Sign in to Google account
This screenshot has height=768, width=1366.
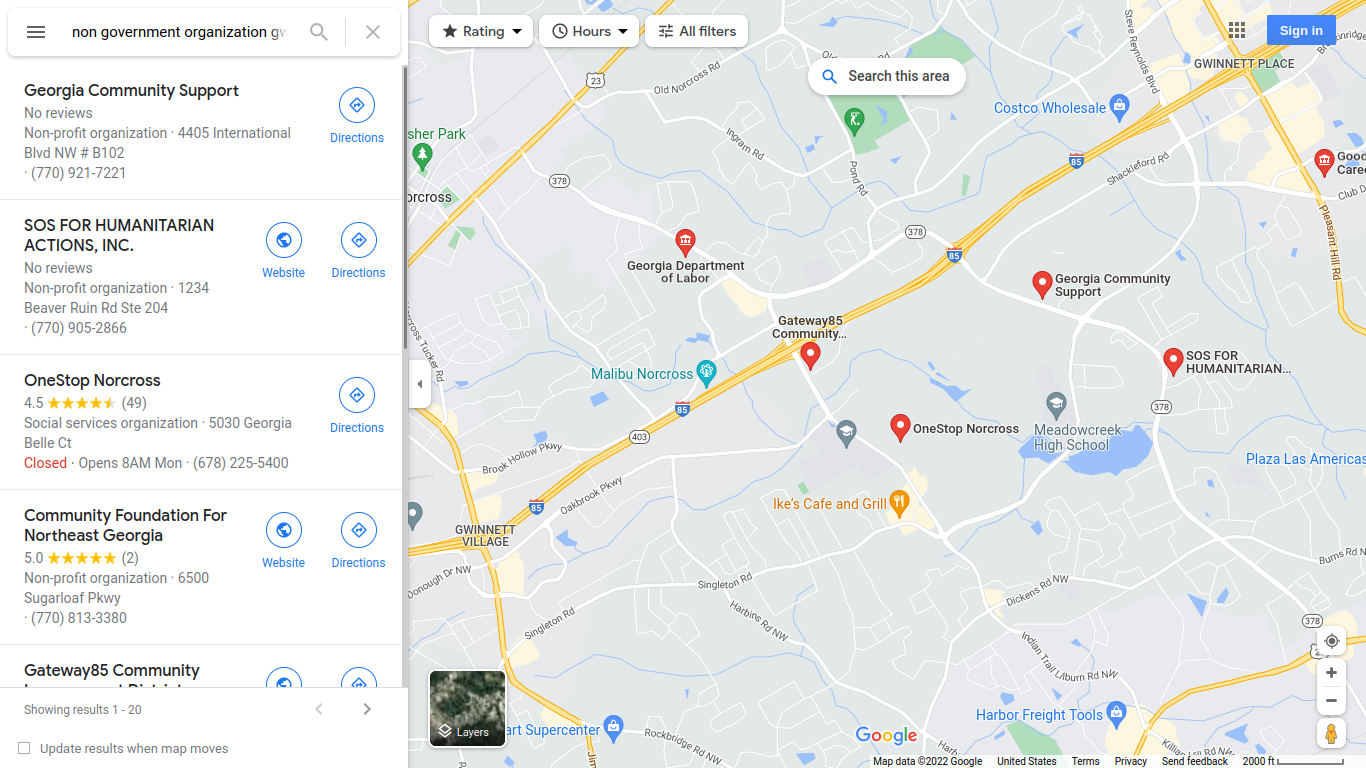(1301, 30)
